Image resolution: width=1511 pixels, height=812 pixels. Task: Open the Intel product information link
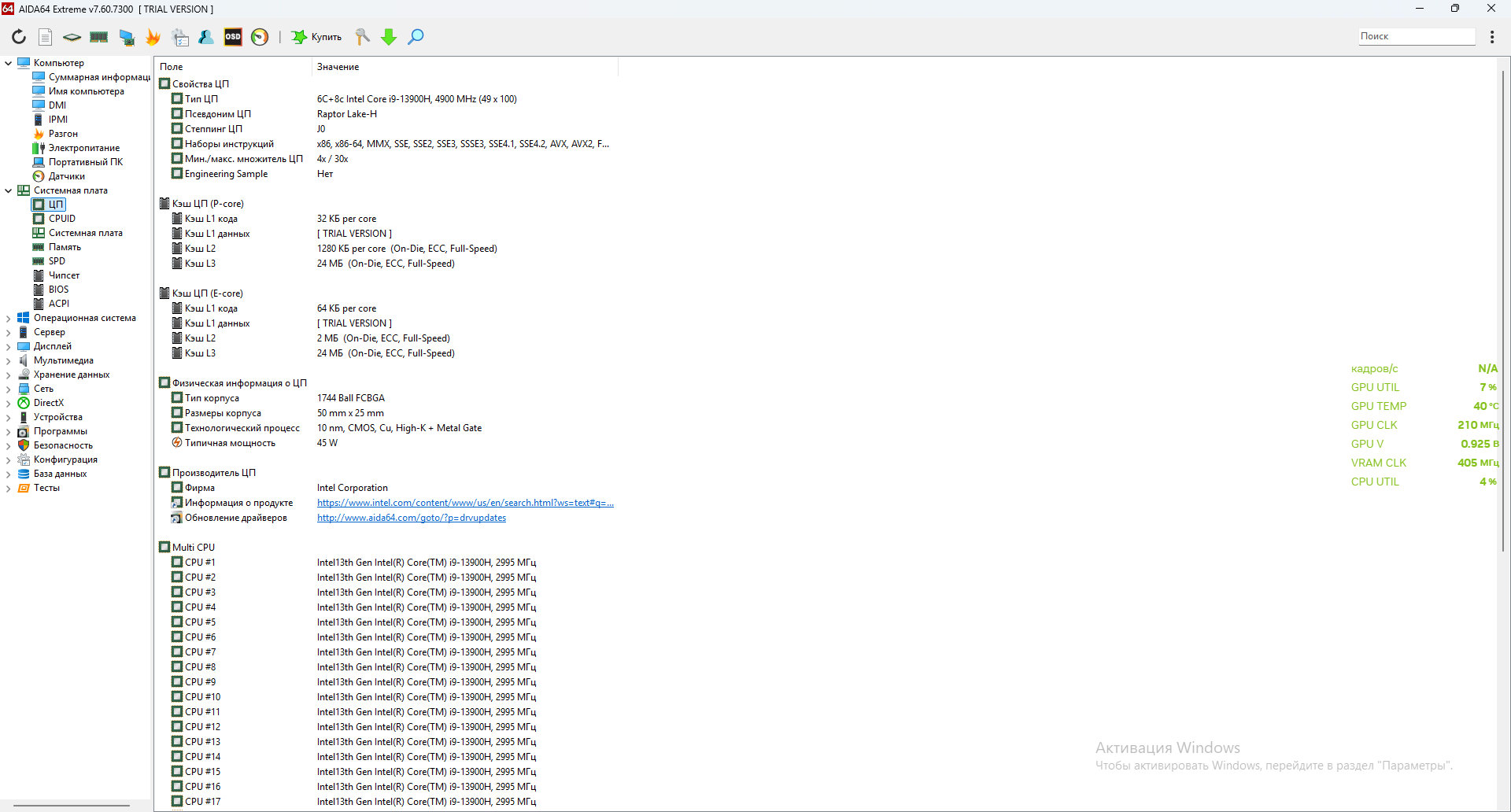465,503
